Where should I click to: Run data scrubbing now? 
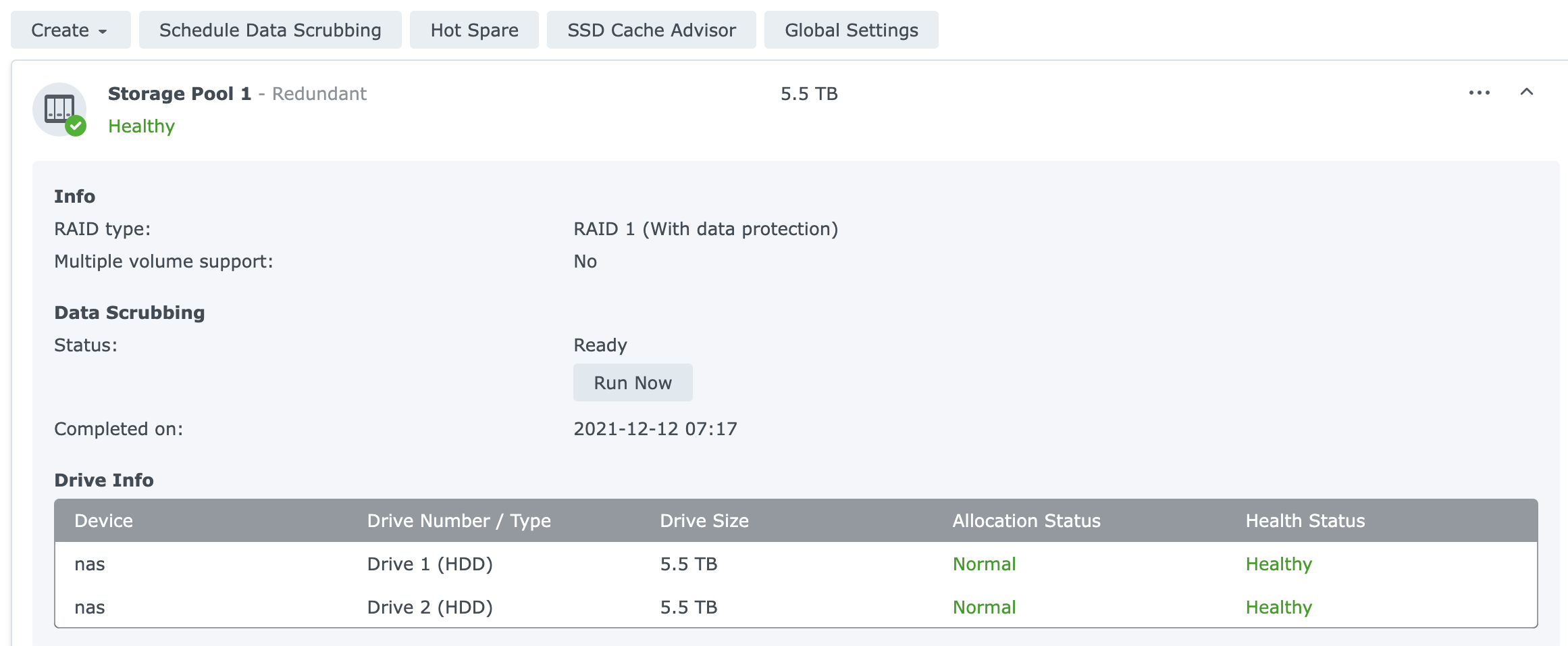click(632, 383)
